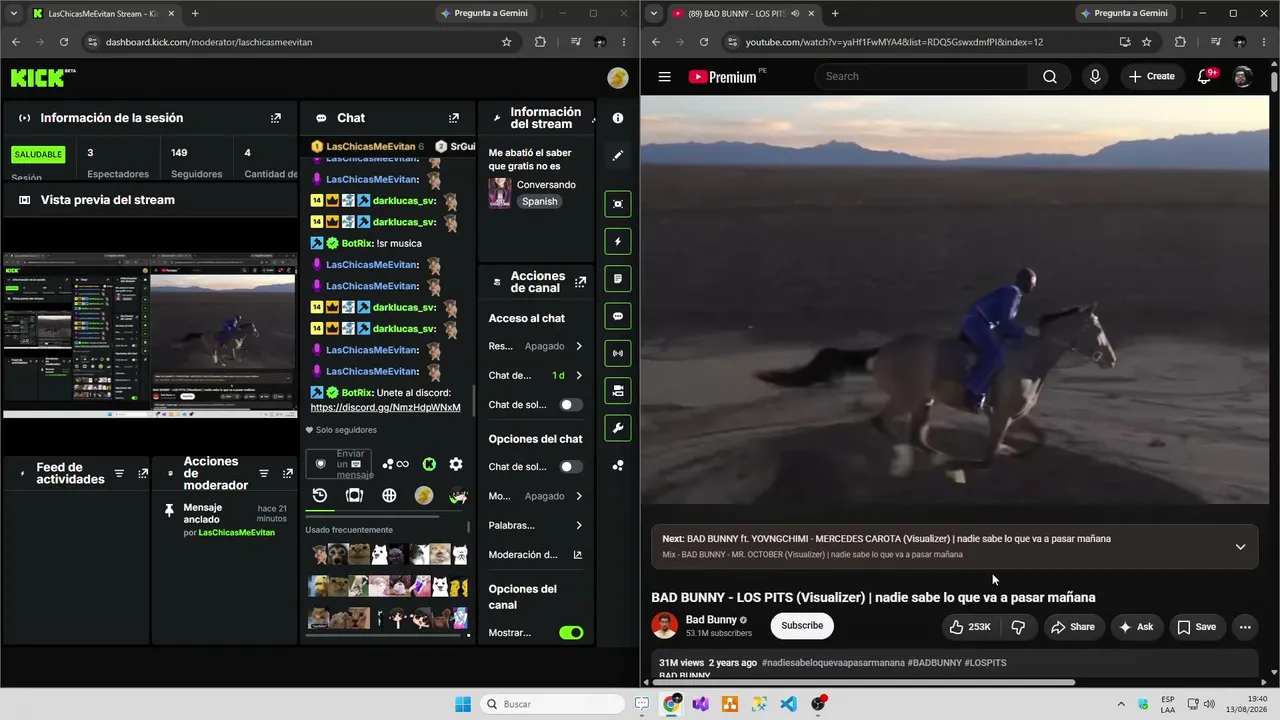Click the Spanish language tag
1280x720 pixels.
point(539,201)
